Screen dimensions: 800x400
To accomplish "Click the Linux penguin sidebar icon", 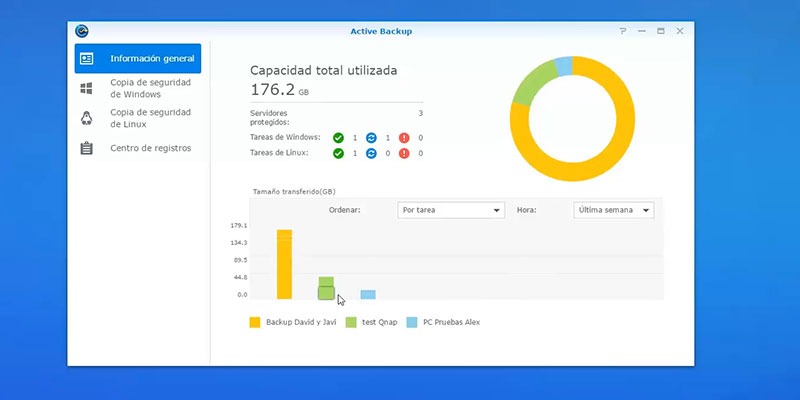I will click(87, 118).
